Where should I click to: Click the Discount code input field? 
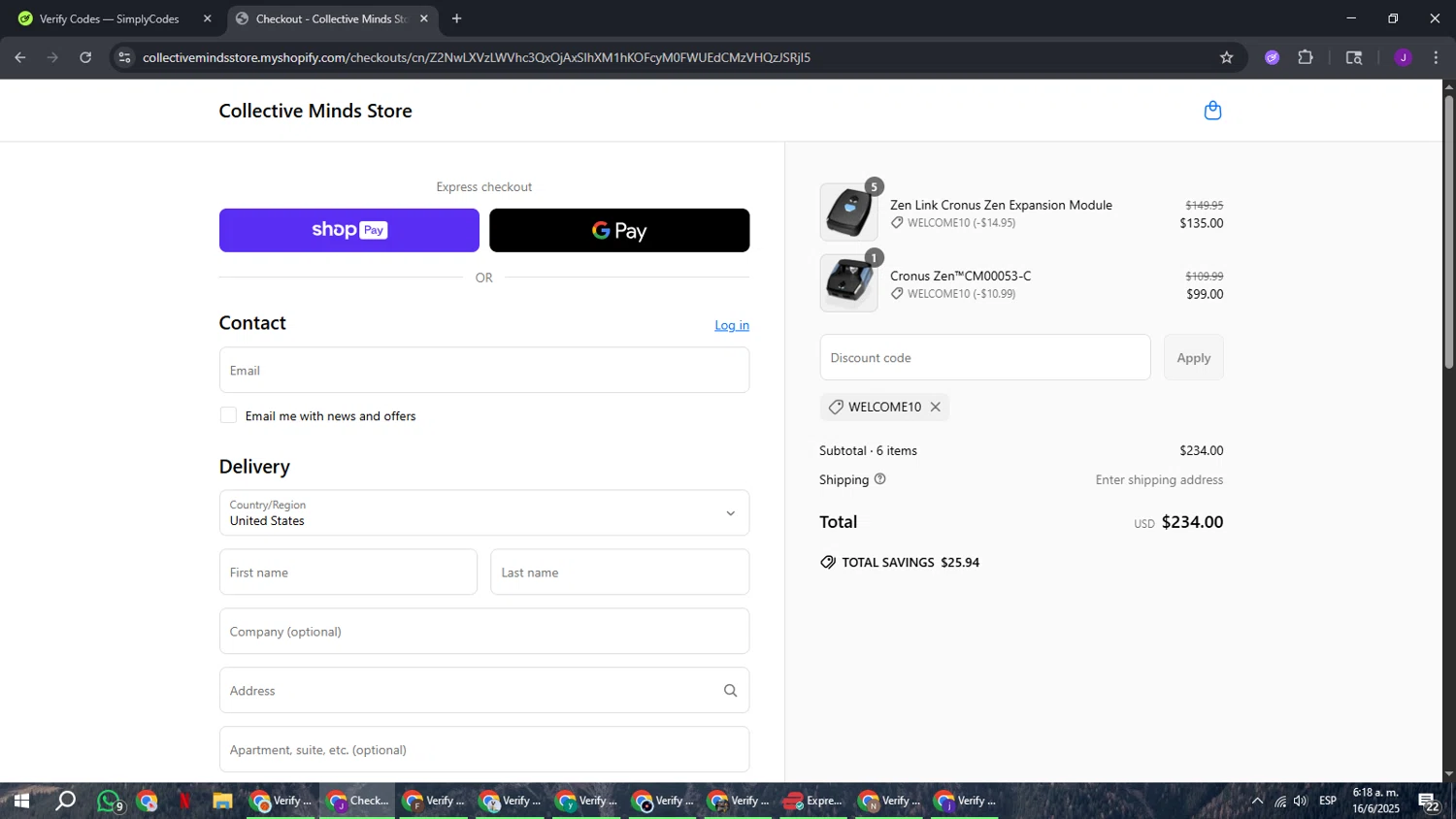click(985, 358)
